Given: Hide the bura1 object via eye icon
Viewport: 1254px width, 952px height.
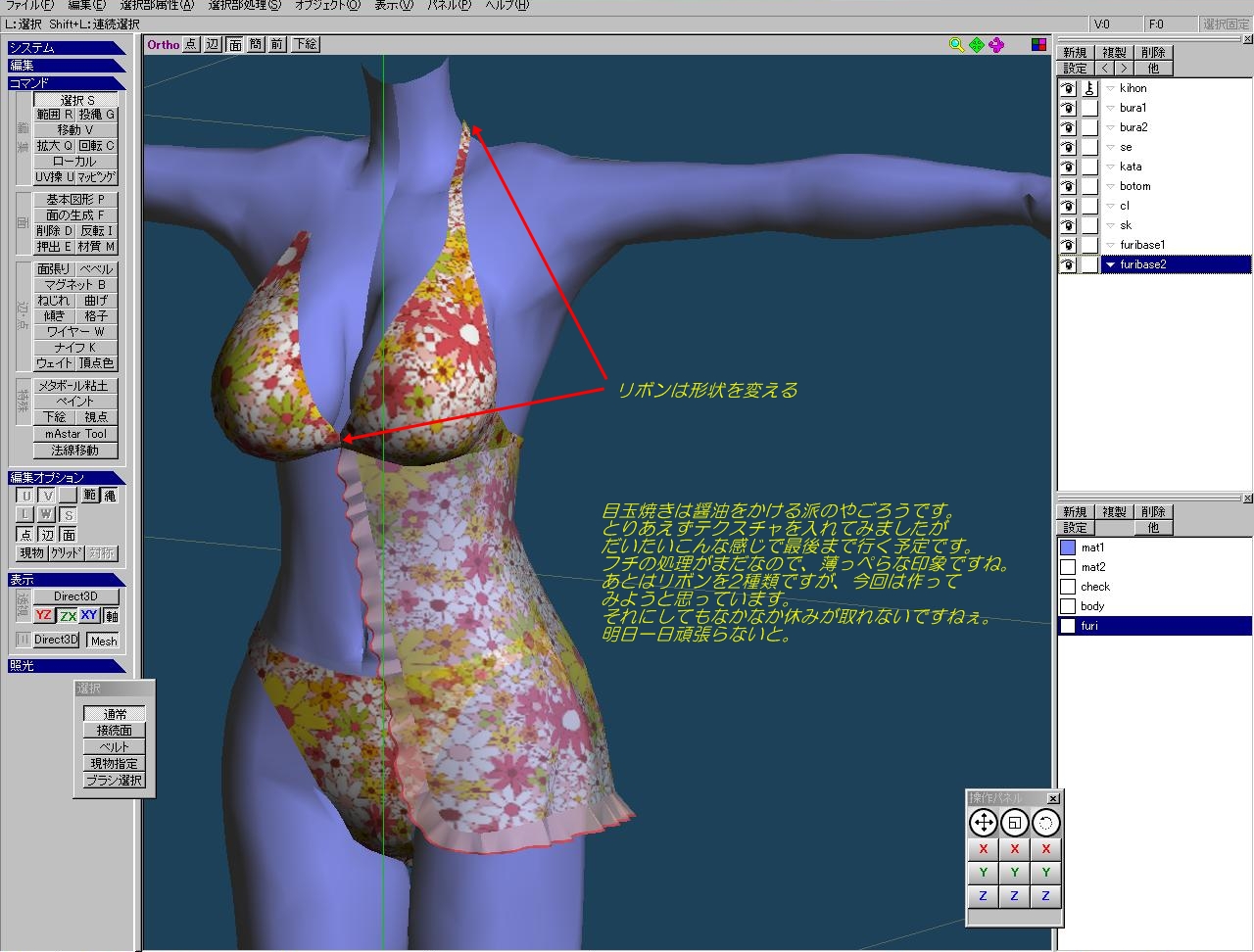Looking at the screenshot, I should [x=1068, y=108].
